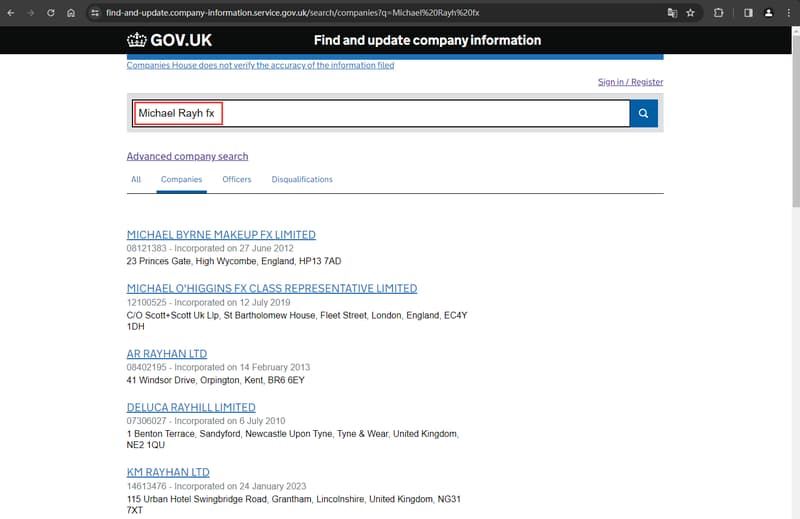Focus the company search input field

[381, 113]
